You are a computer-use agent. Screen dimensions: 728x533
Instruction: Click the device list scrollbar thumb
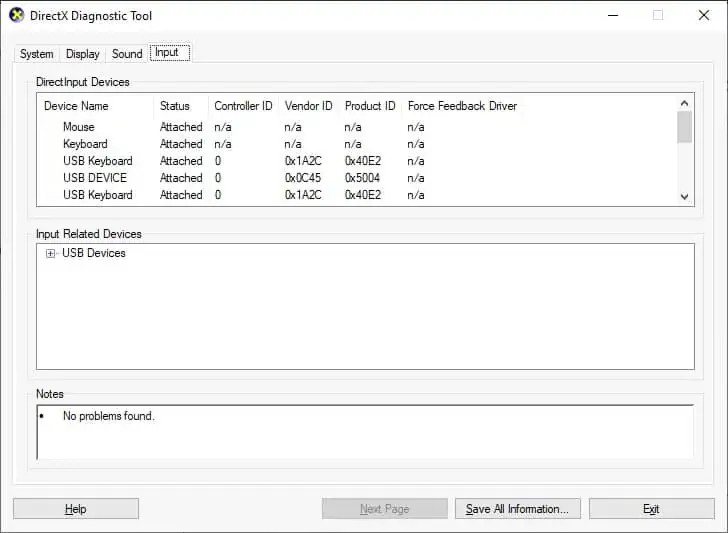[684, 127]
